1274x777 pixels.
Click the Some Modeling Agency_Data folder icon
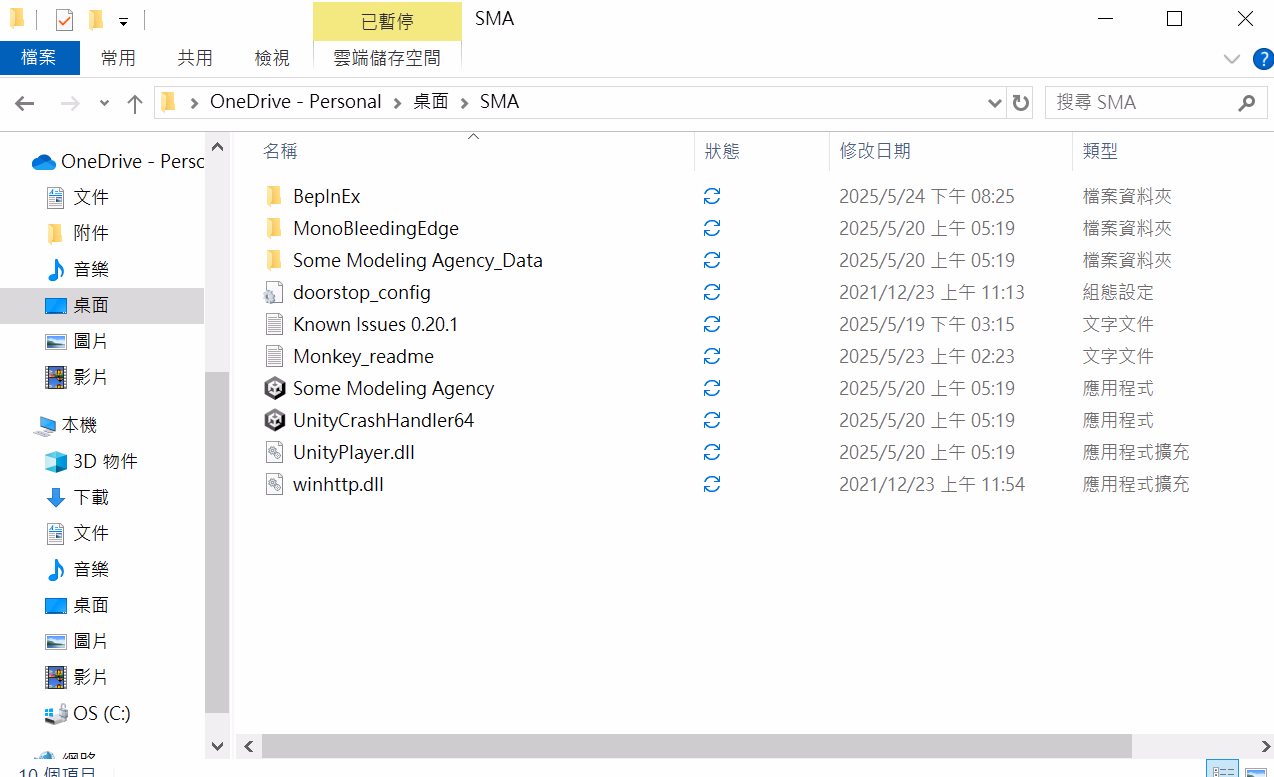pyautogui.click(x=274, y=260)
